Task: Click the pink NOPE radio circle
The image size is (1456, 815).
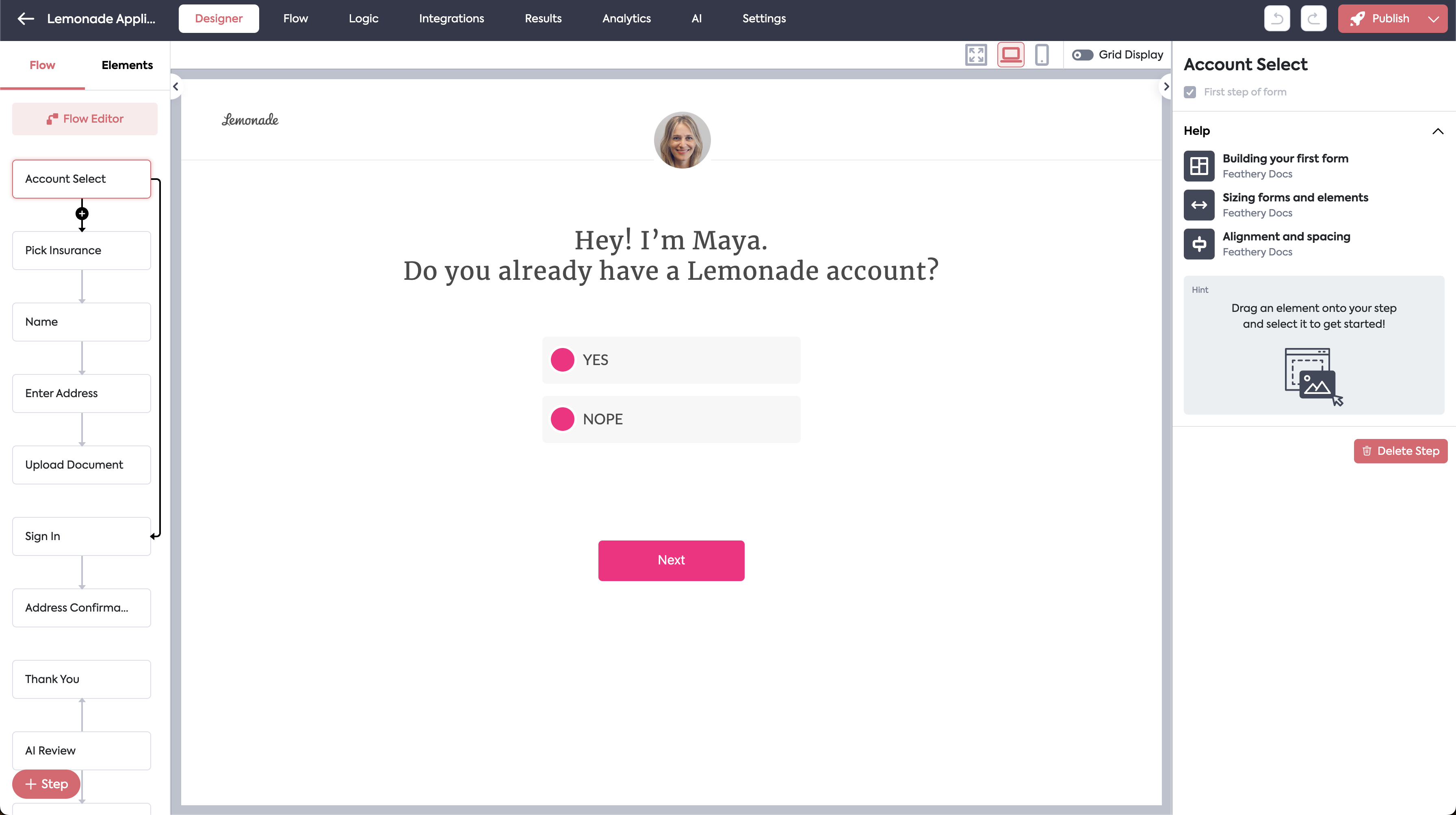Action: [x=562, y=419]
